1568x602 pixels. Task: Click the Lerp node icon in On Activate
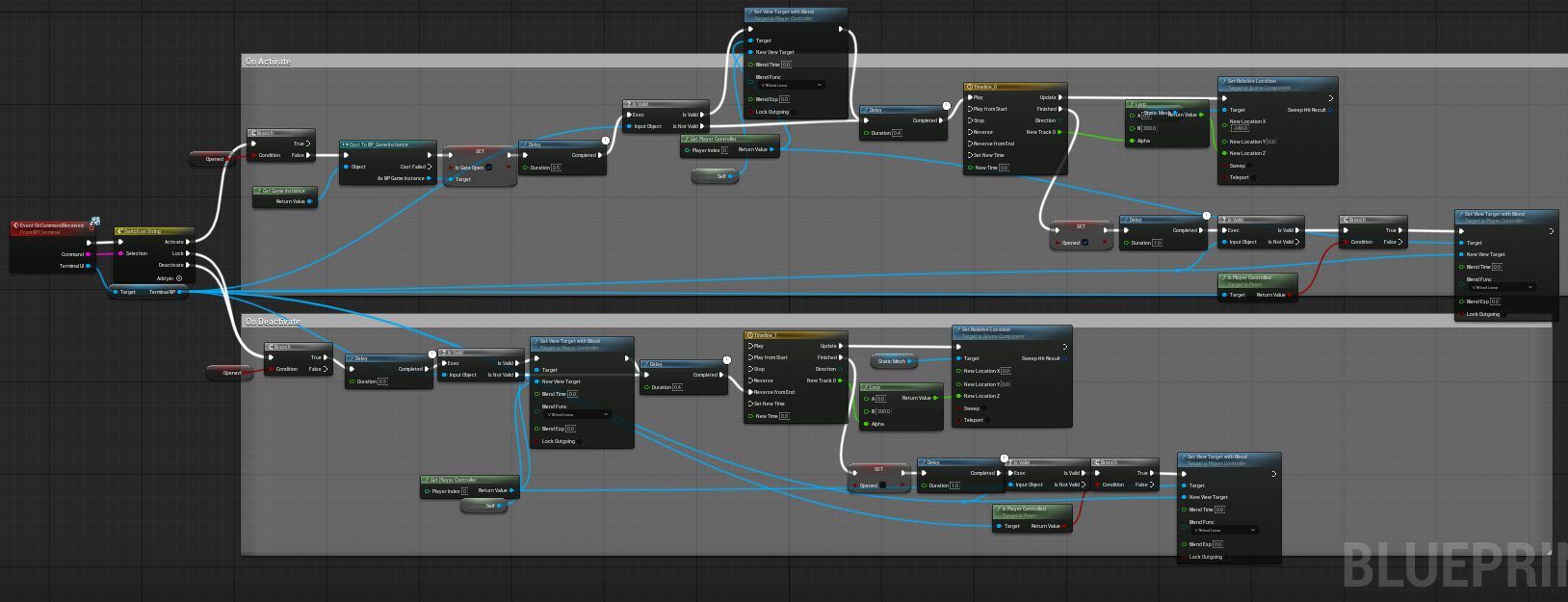[1131, 104]
